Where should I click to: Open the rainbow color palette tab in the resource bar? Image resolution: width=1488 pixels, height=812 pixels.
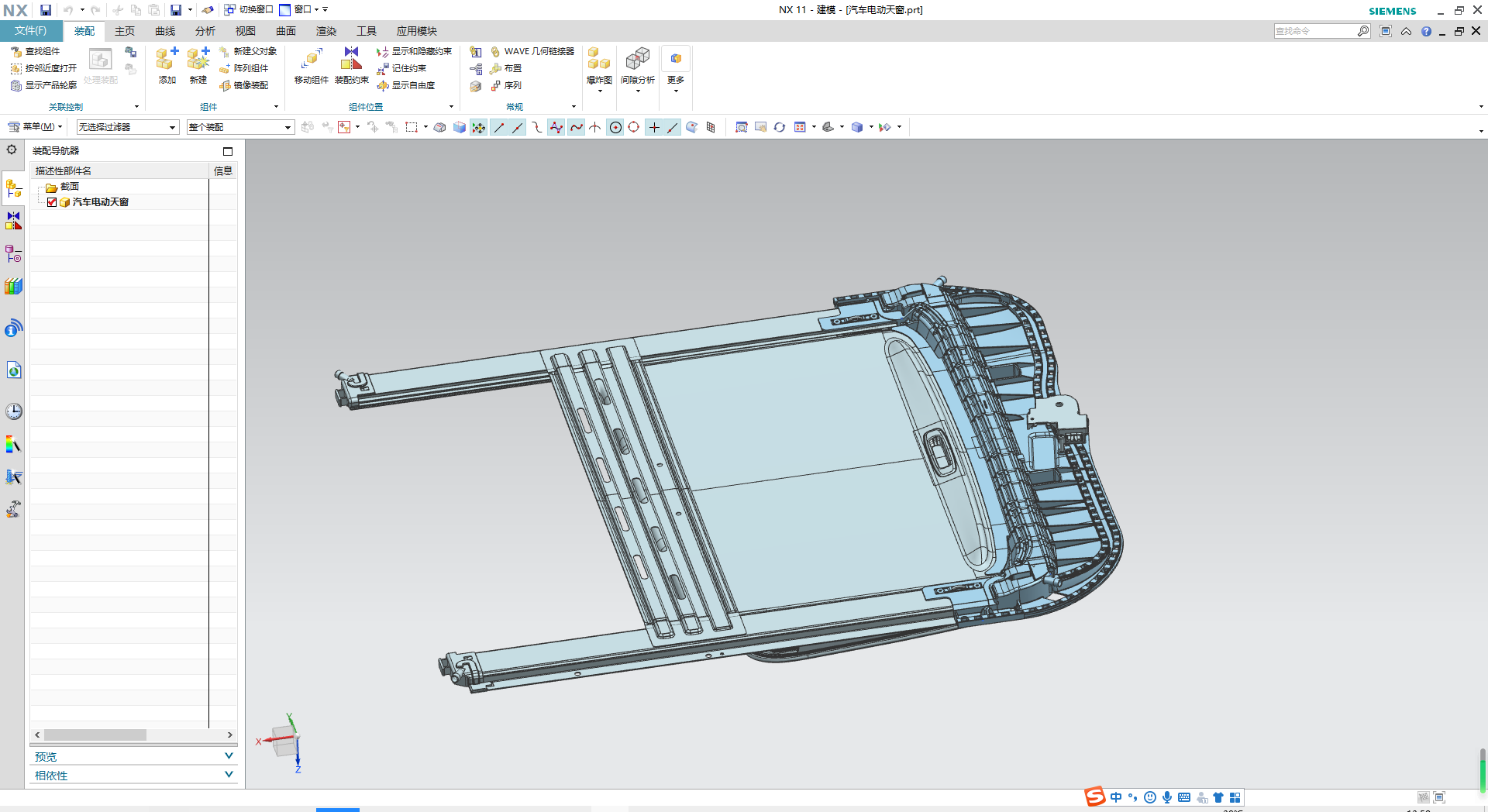coord(13,444)
